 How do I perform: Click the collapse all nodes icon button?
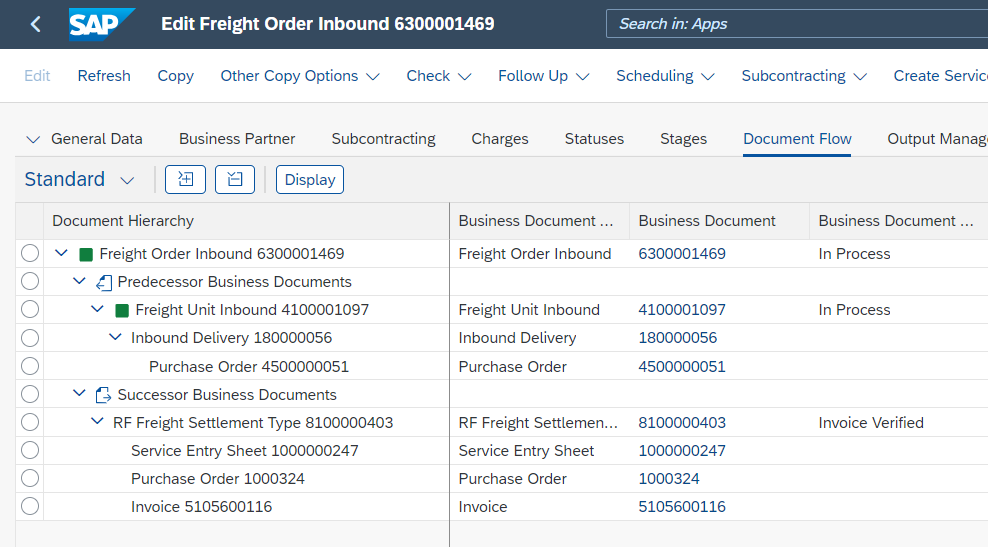tap(235, 179)
